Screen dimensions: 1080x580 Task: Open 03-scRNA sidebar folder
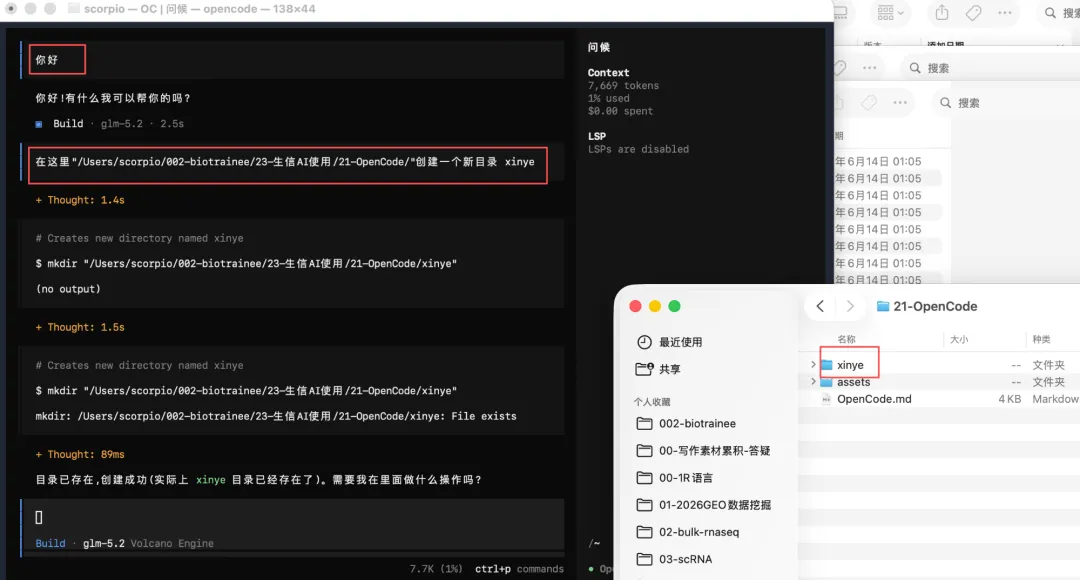(685, 559)
